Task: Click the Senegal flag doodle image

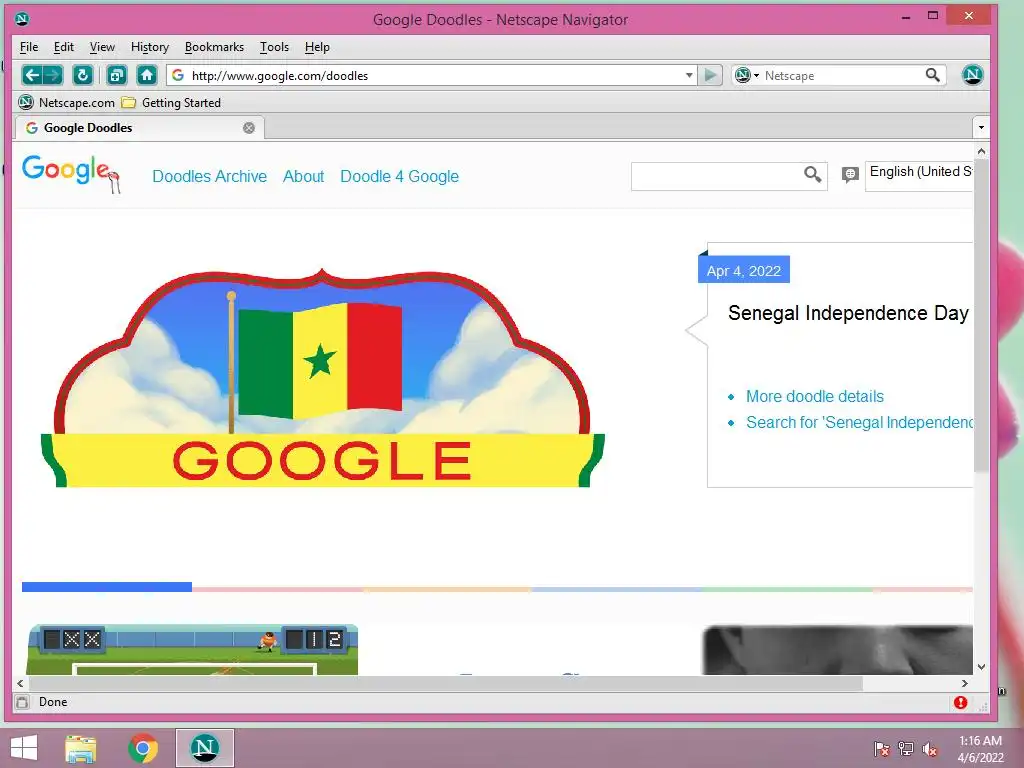Action: [322, 377]
